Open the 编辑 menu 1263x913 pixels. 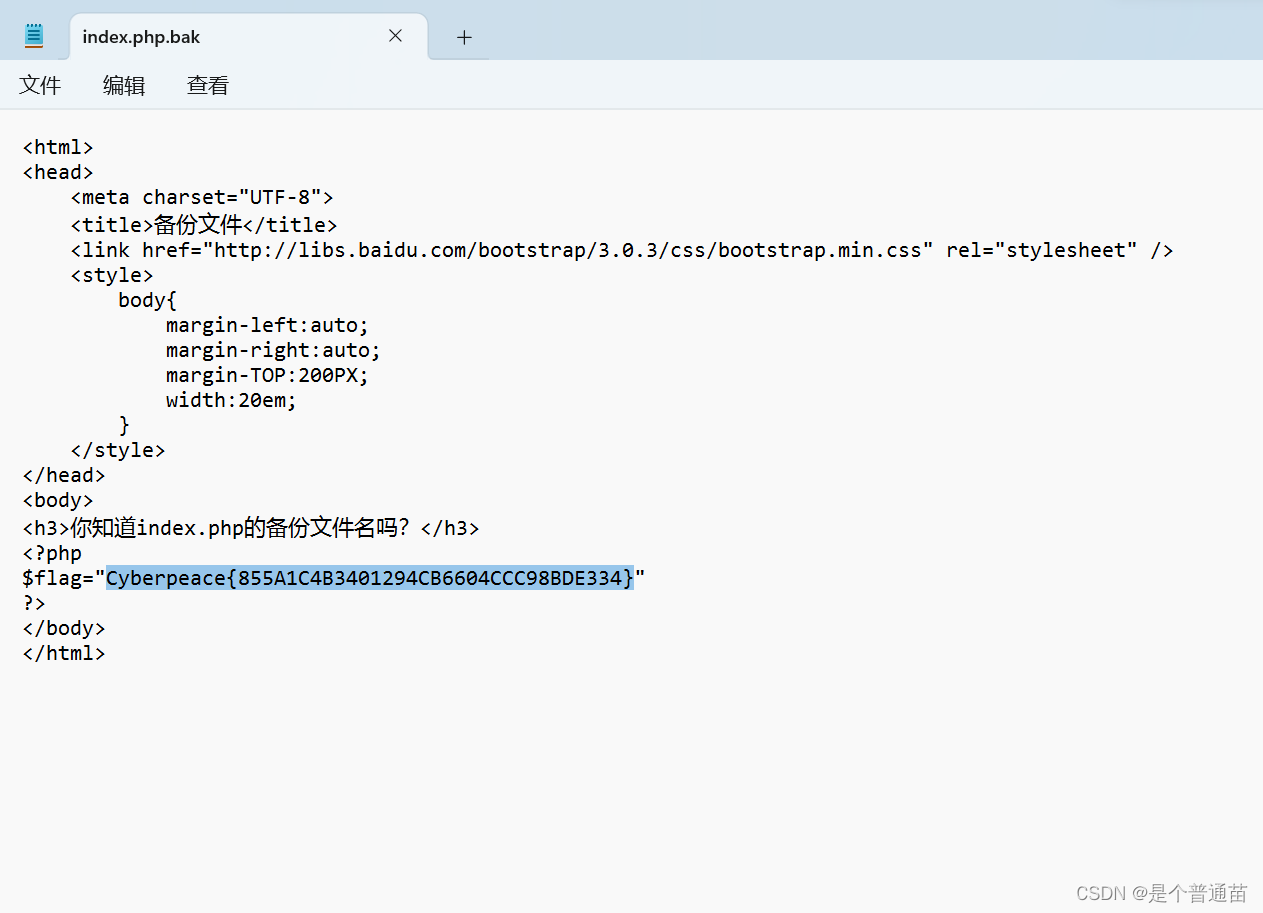click(x=123, y=85)
